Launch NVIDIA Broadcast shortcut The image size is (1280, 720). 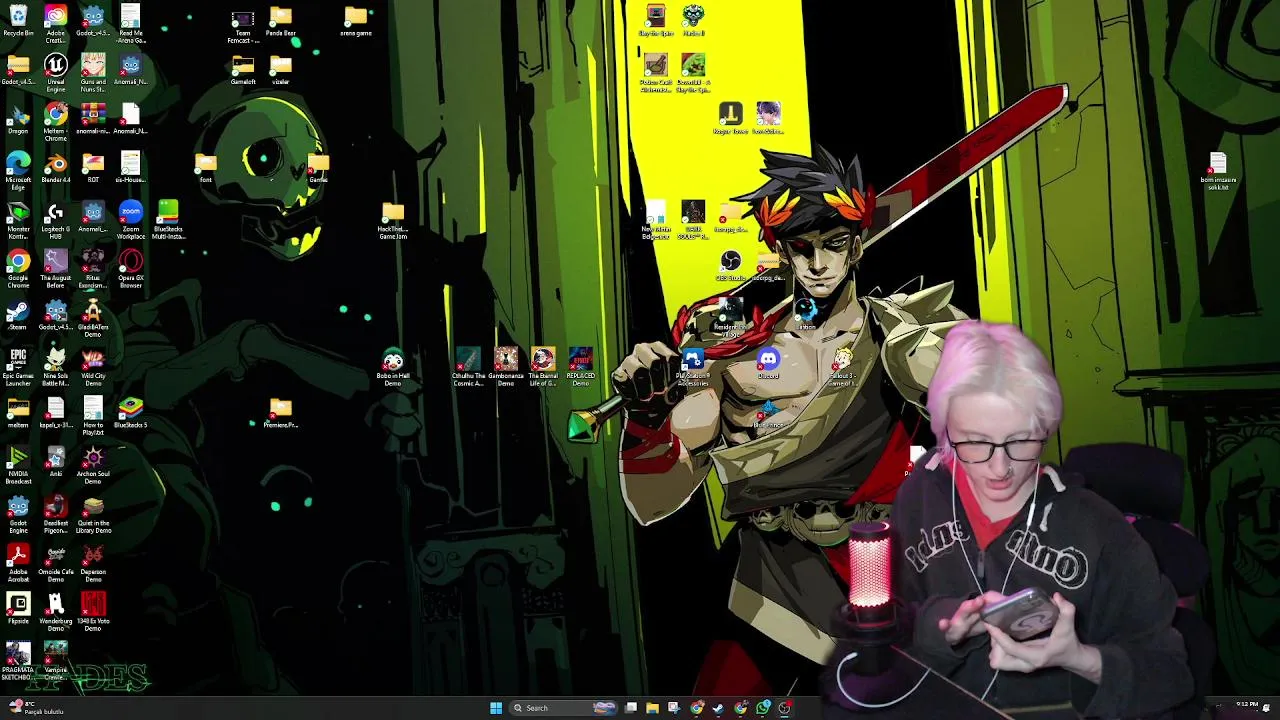(18, 465)
